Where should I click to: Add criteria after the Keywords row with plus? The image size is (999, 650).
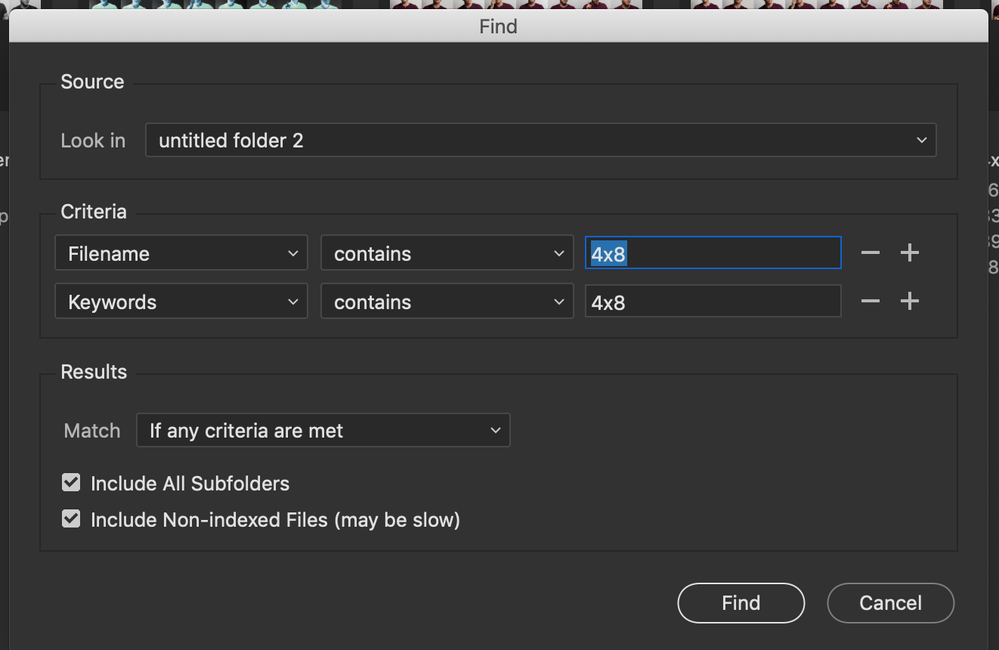(x=909, y=301)
